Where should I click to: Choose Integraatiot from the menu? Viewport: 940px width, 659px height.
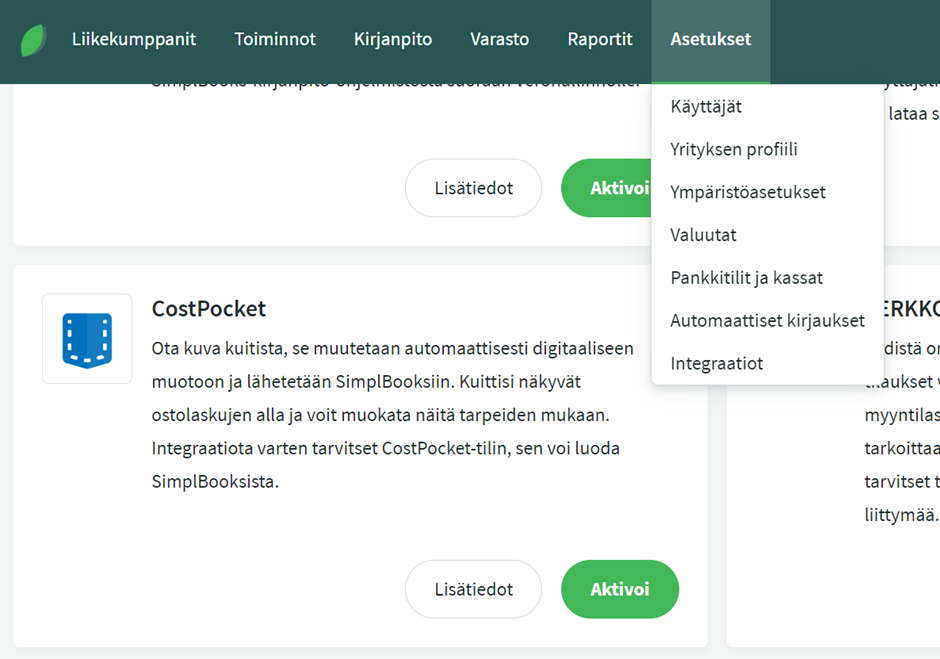[767, 363]
